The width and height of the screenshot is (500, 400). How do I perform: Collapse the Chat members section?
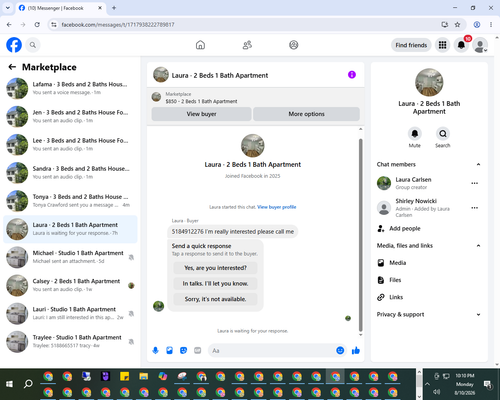[478, 164]
